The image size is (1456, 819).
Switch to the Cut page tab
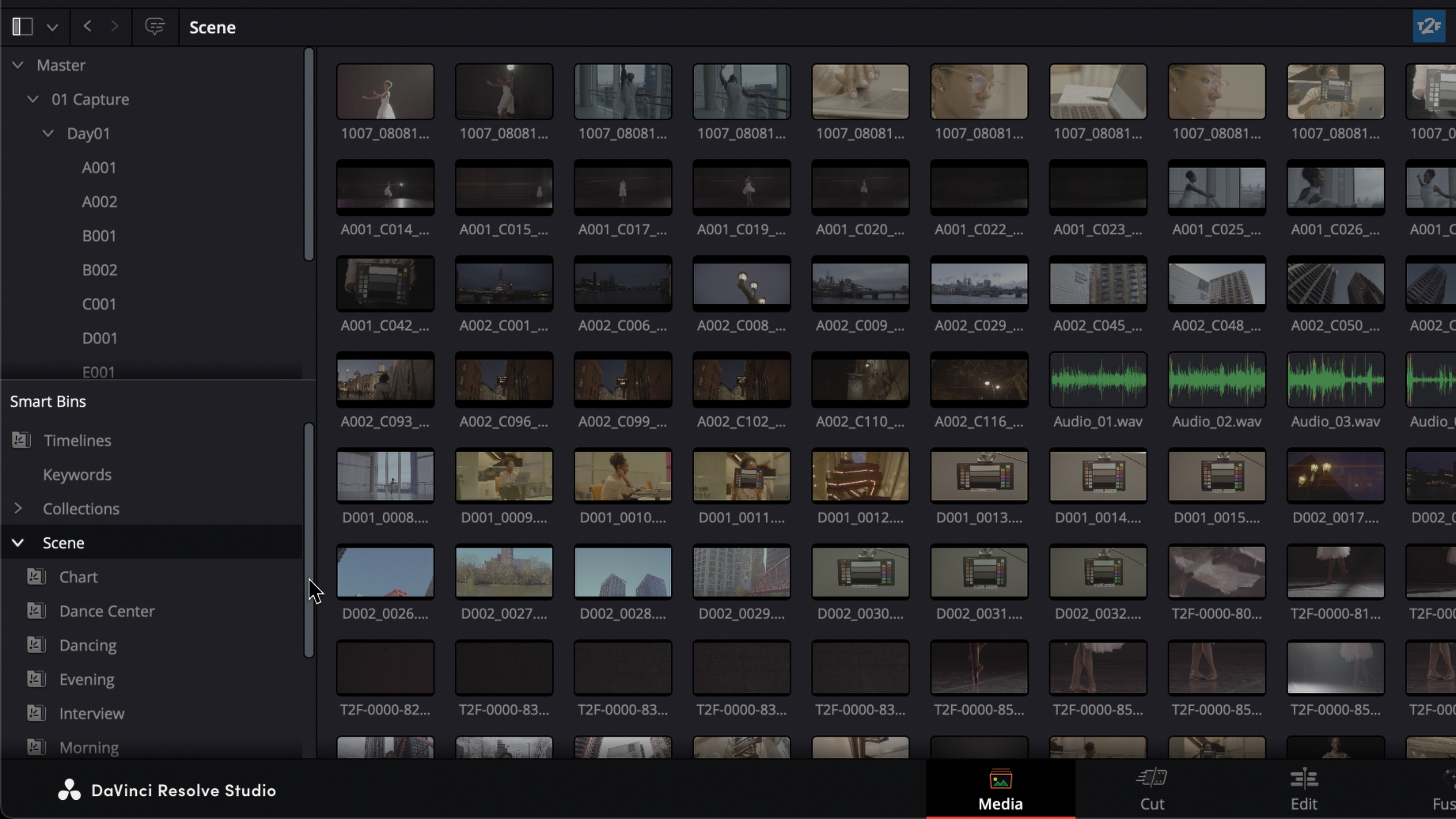click(x=1152, y=789)
